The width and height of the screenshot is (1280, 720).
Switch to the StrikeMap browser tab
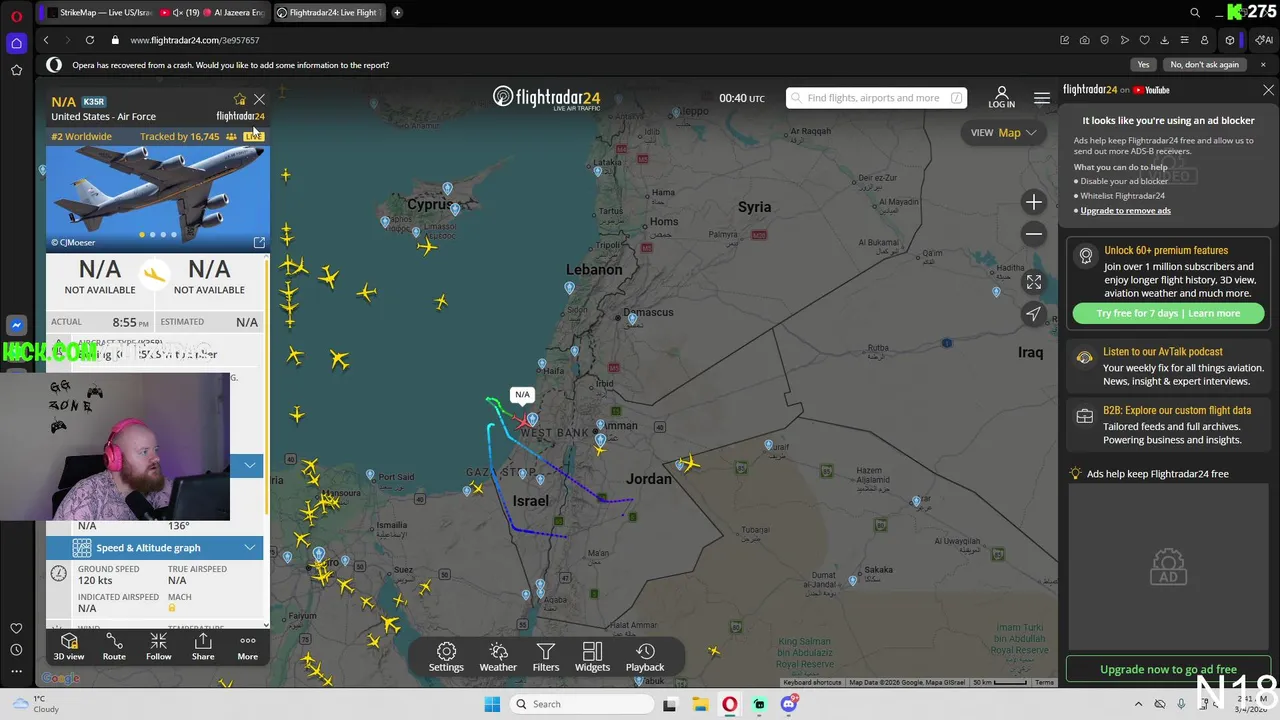pos(99,13)
